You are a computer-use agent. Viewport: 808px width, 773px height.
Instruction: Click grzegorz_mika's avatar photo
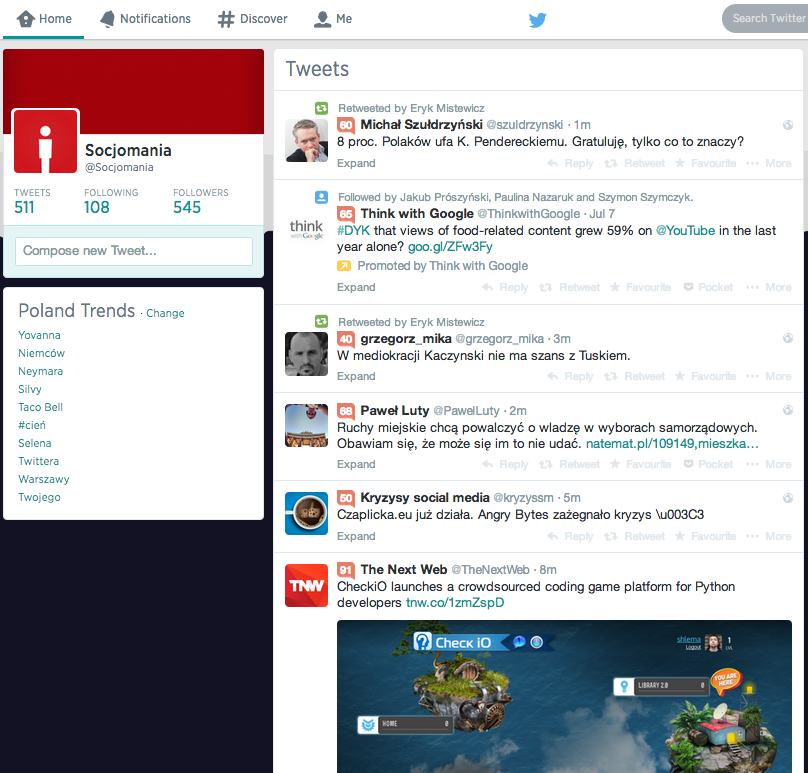[x=307, y=354]
